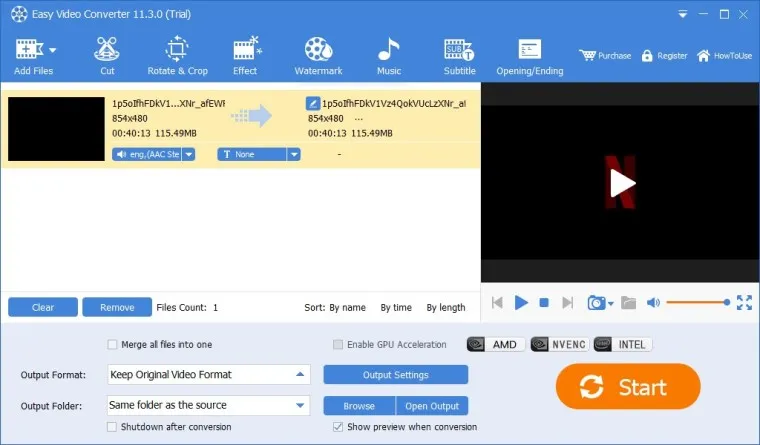
Task: Enable Merge all files into one
Action: tap(112, 345)
